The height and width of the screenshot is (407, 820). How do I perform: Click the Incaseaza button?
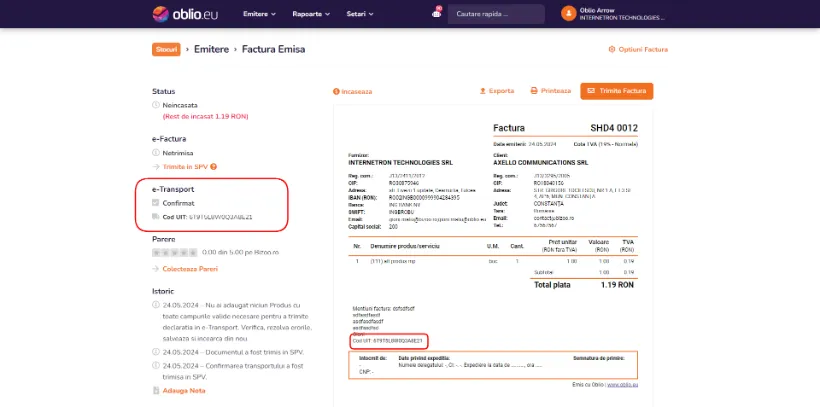coord(352,92)
